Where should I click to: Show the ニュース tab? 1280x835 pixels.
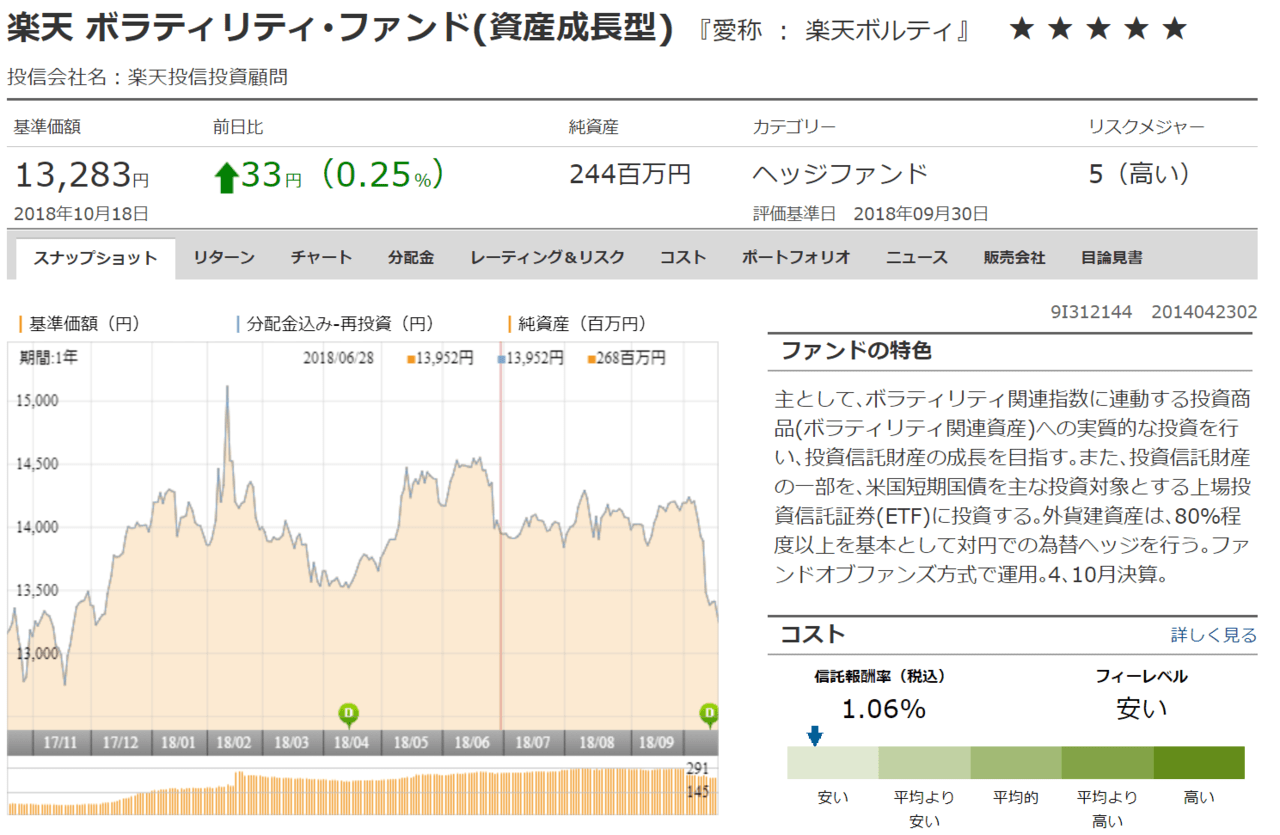[x=916, y=257]
